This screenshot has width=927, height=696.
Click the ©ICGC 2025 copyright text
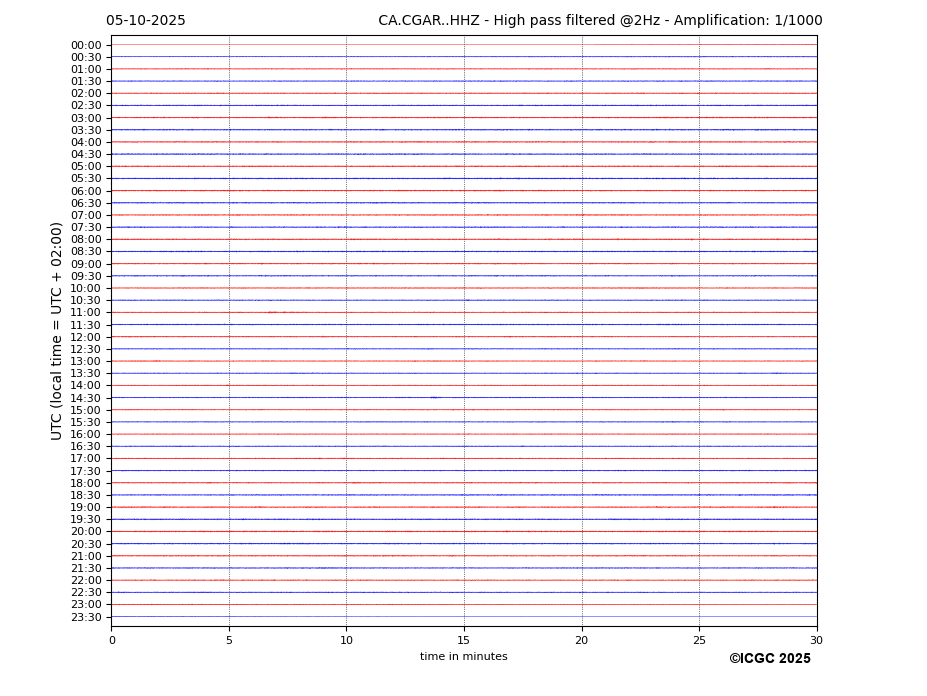769,659
